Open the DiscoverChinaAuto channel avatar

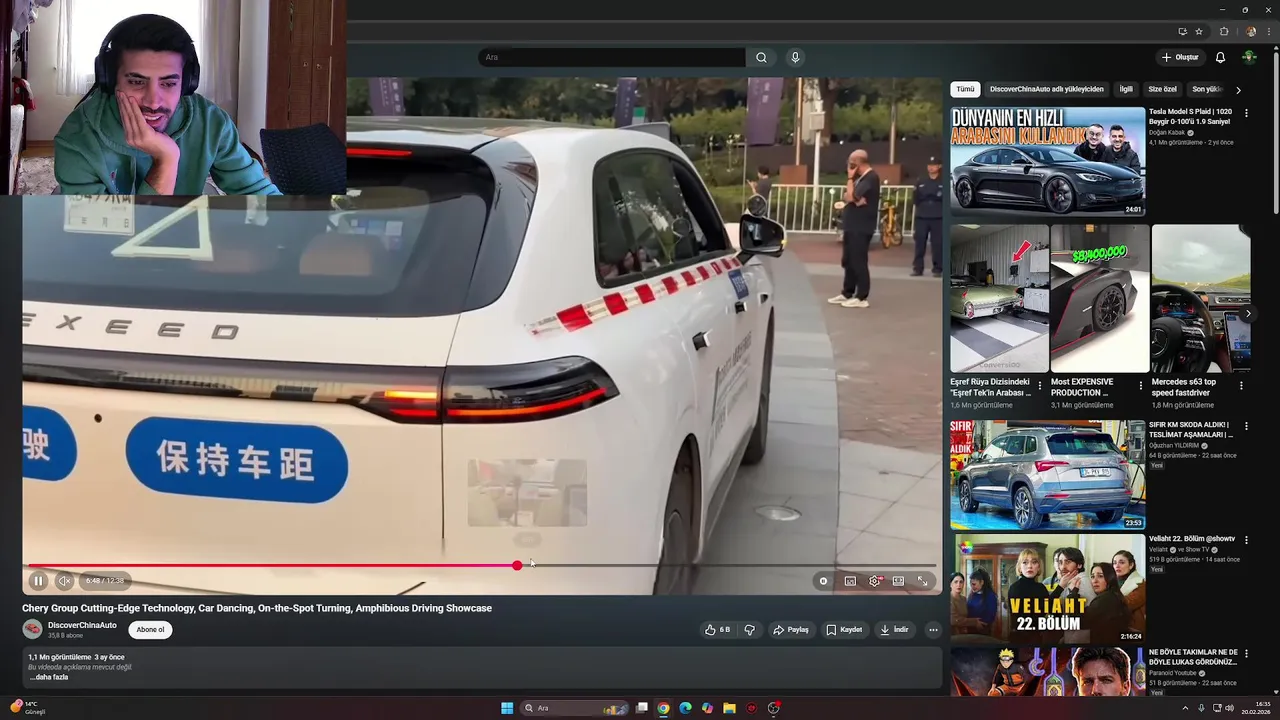(32, 629)
